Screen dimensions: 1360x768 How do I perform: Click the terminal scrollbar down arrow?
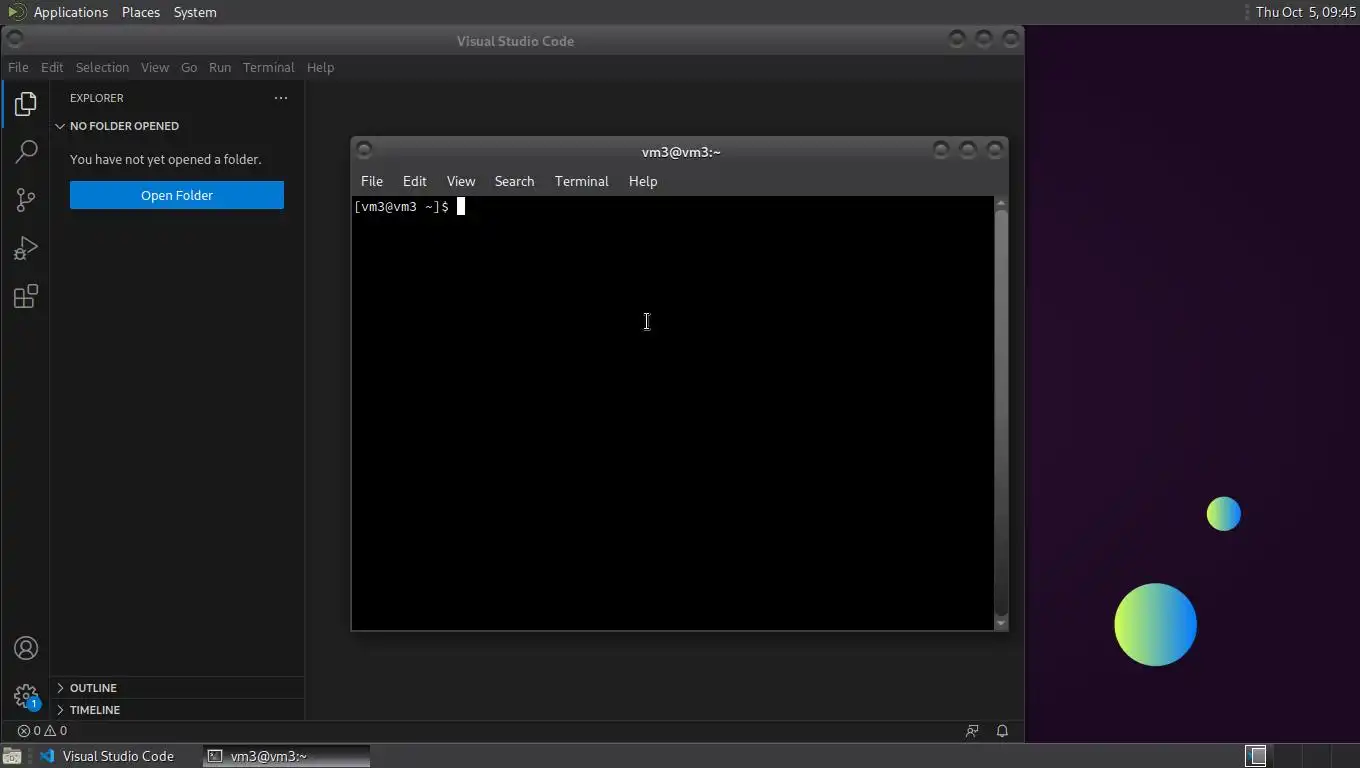pos(1001,623)
